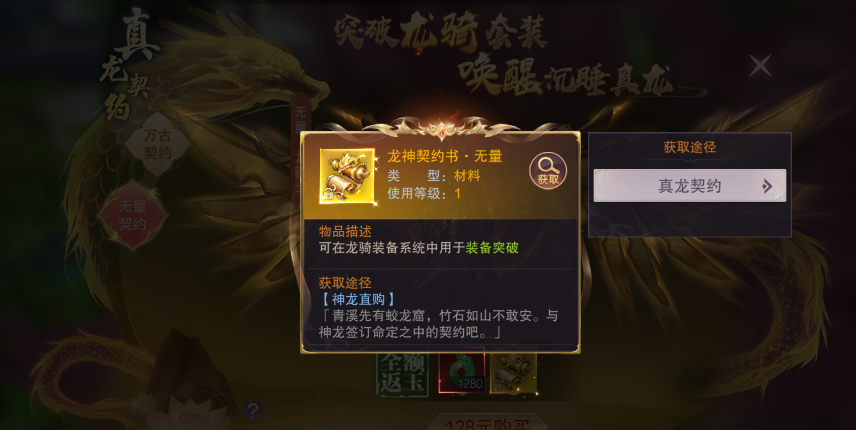
Task: Switch to the 无量契约 tab
Action: point(133,215)
